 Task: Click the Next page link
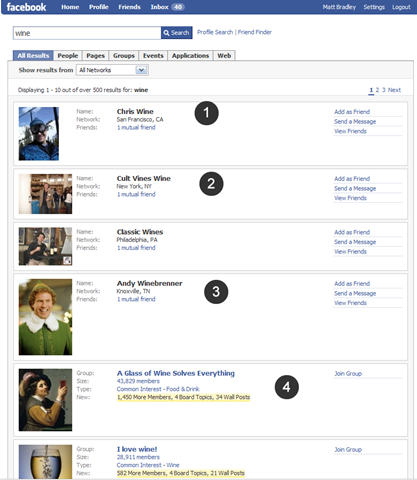[394, 90]
